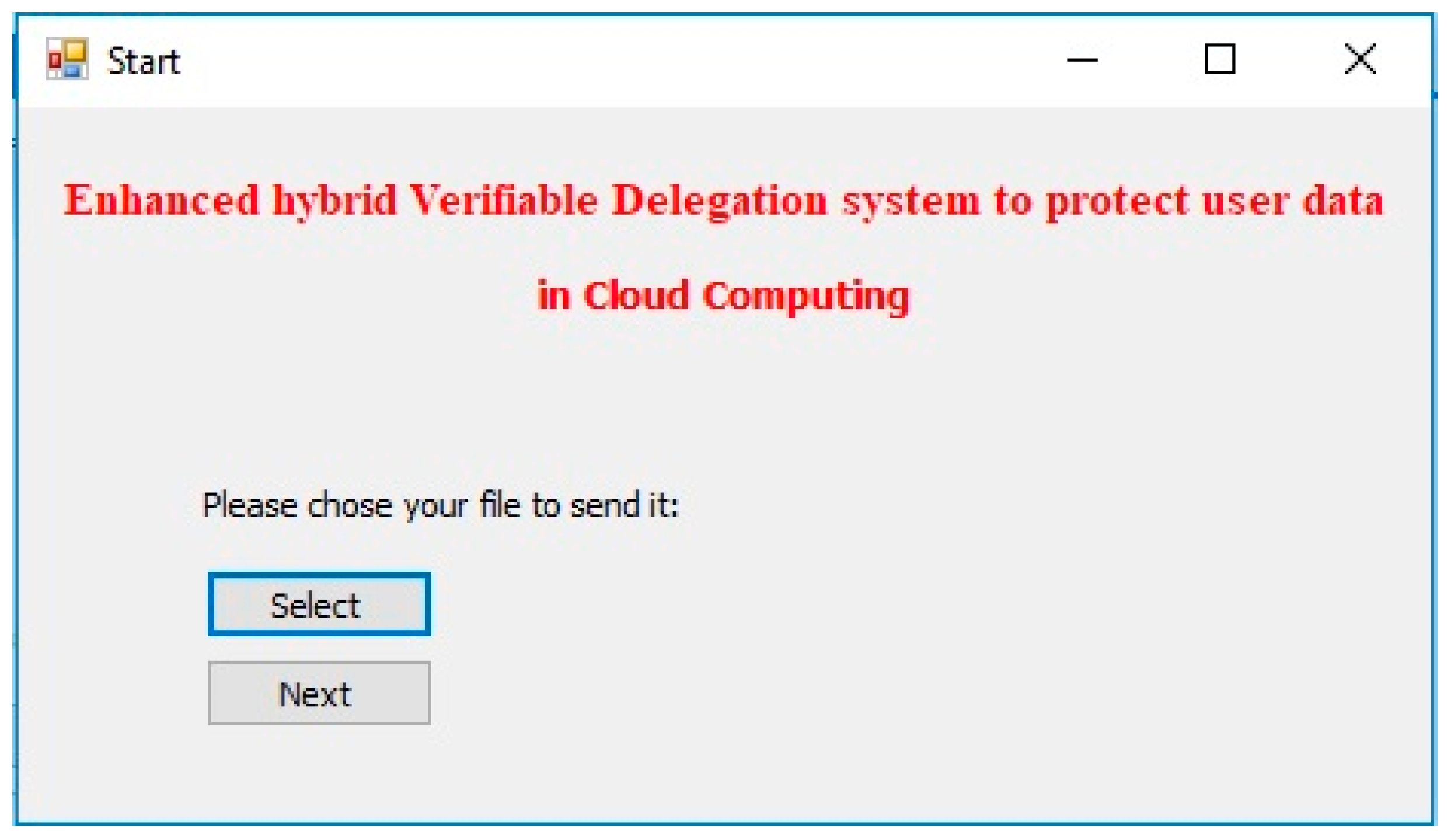Click the word "Enhanced" in the heading
Viewport: 1451px width, 840px height.
click(x=161, y=200)
